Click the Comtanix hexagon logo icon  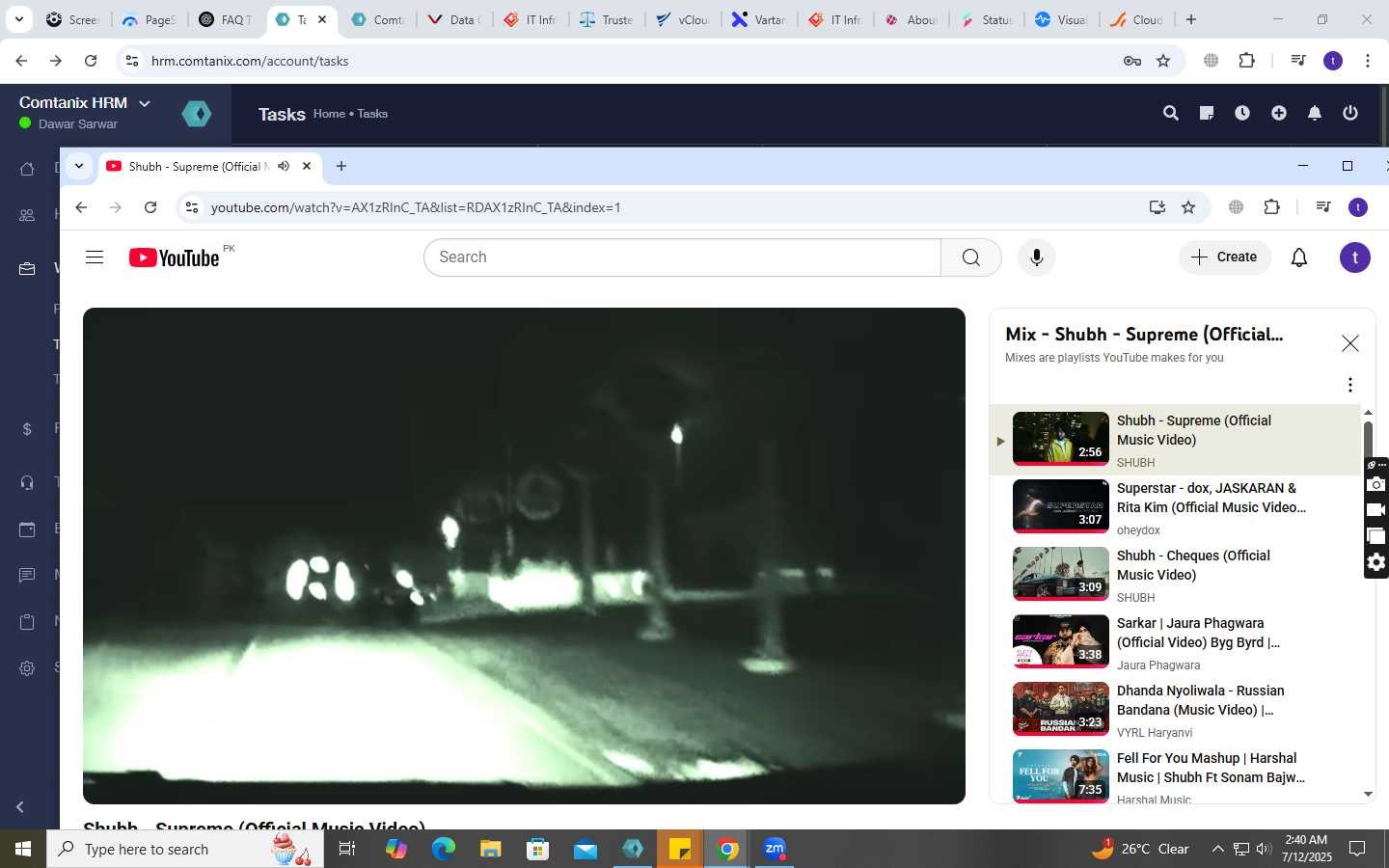pos(197,114)
